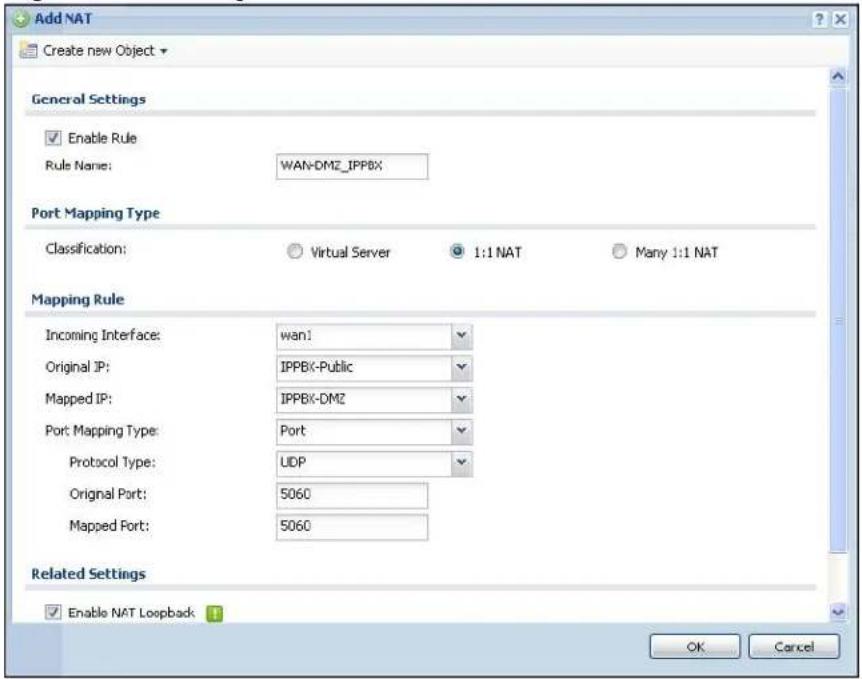Click the Mapping Rule heading
This screenshot has width=862, height=679.
pyautogui.click(x=78, y=300)
